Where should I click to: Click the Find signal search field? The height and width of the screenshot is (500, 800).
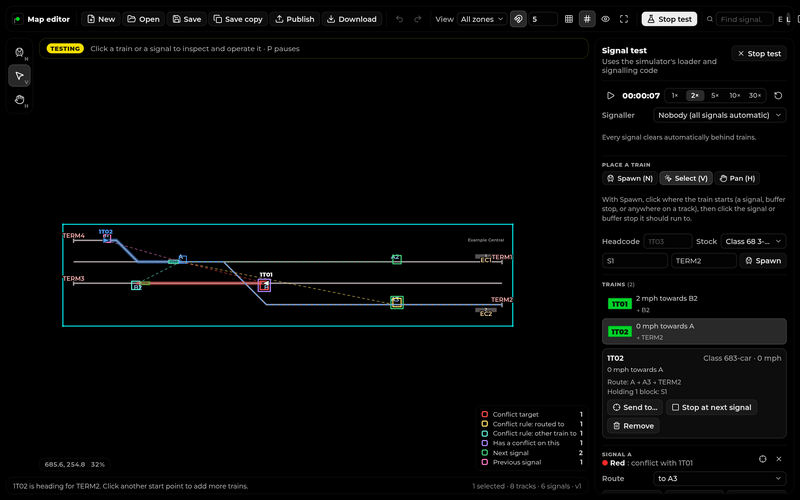click(x=744, y=19)
